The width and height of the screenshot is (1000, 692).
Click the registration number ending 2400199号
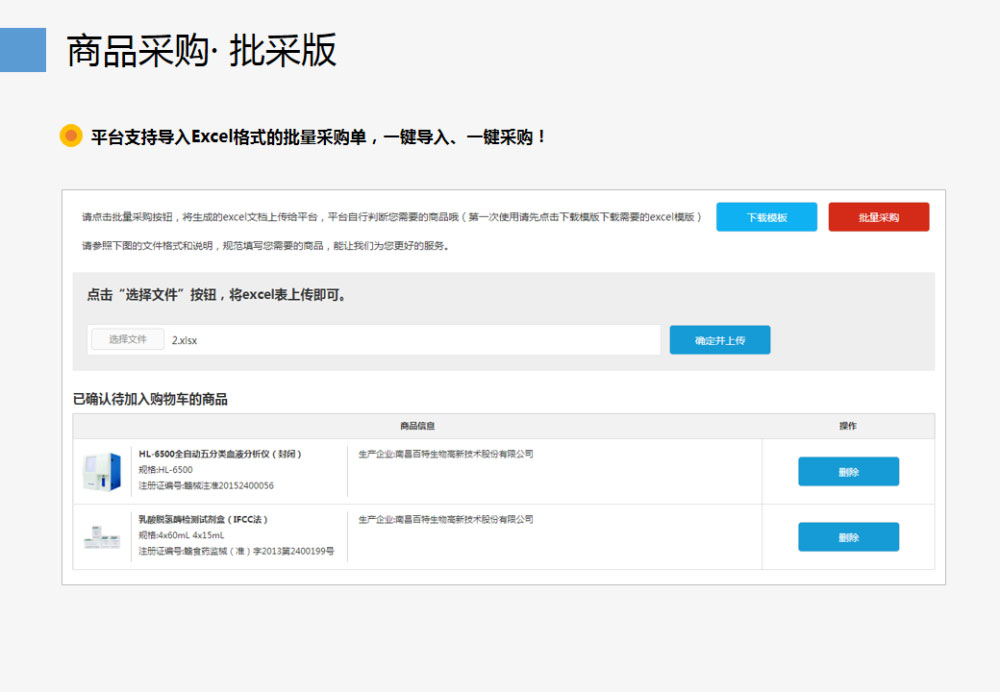tap(236, 552)
